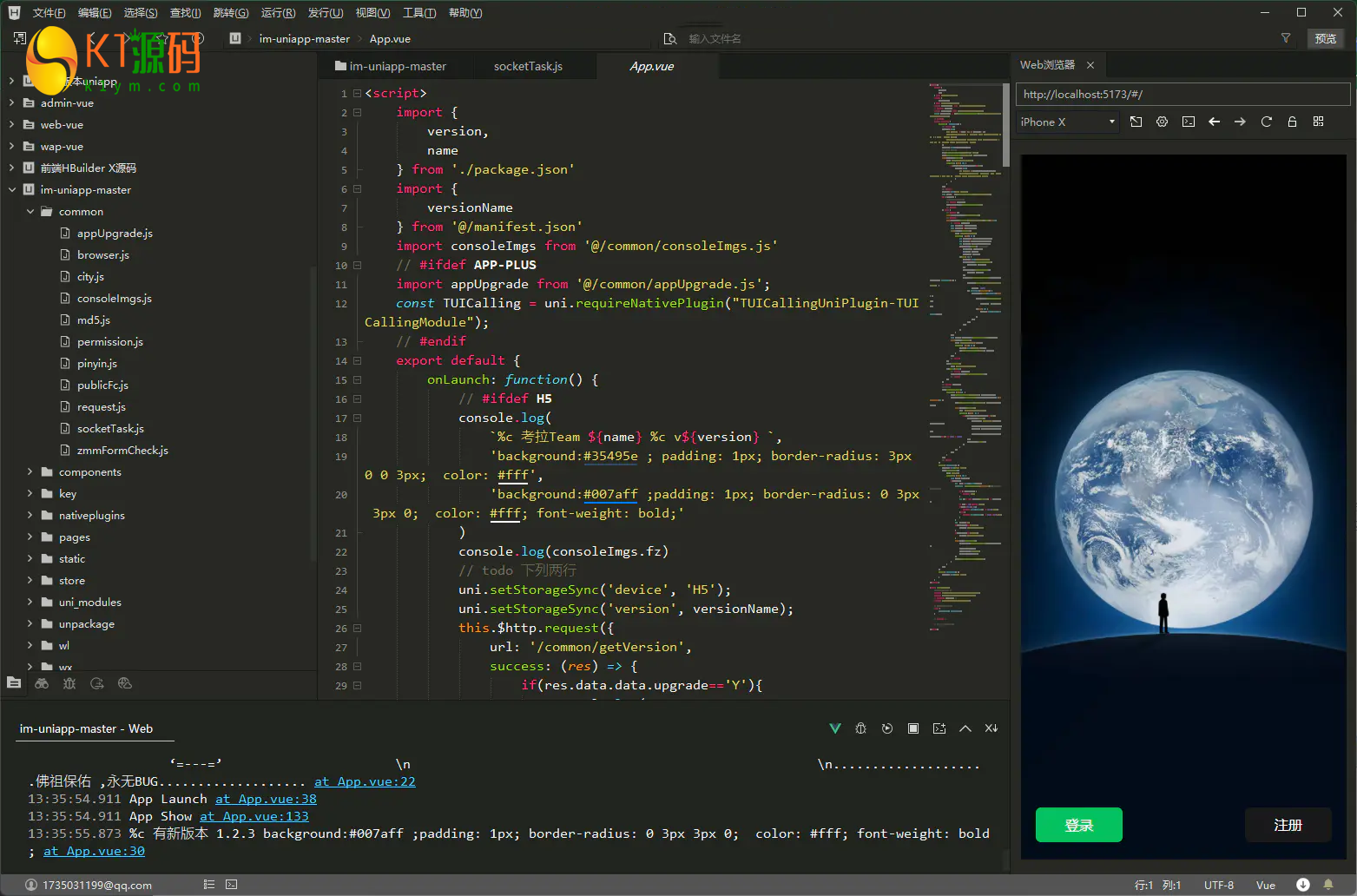This screenshot has height=896, width=1357.
Task: Open the iPhone X device dropdown
Action: (x=1067, y=122)
